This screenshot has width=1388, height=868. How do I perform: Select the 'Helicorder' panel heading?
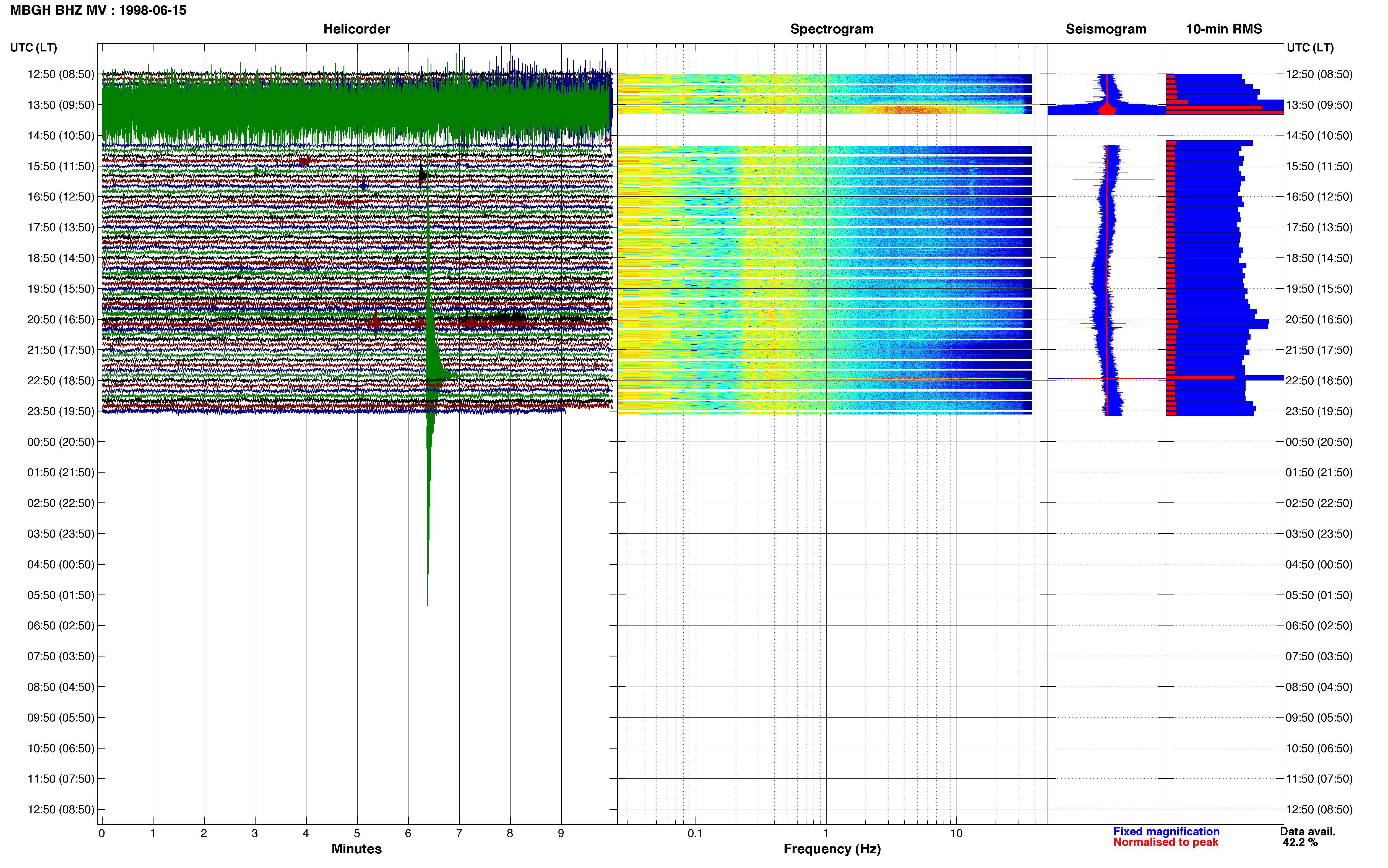[x=356, y=29]
